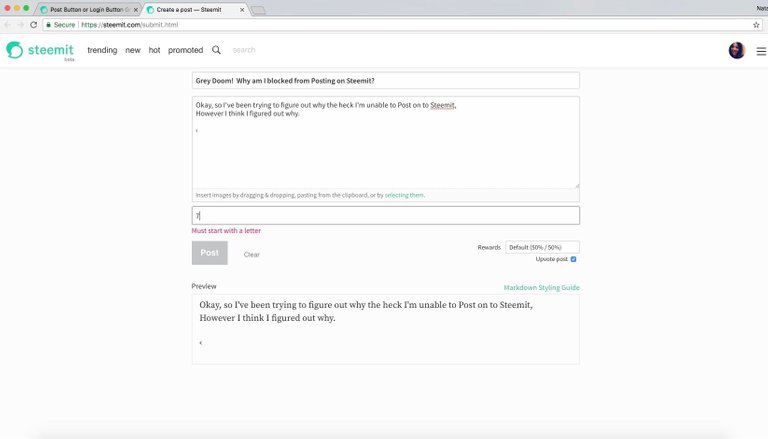This screenshot has width=768, height=439.
Task: Click into the tags input field
Action: coord(385,216)
